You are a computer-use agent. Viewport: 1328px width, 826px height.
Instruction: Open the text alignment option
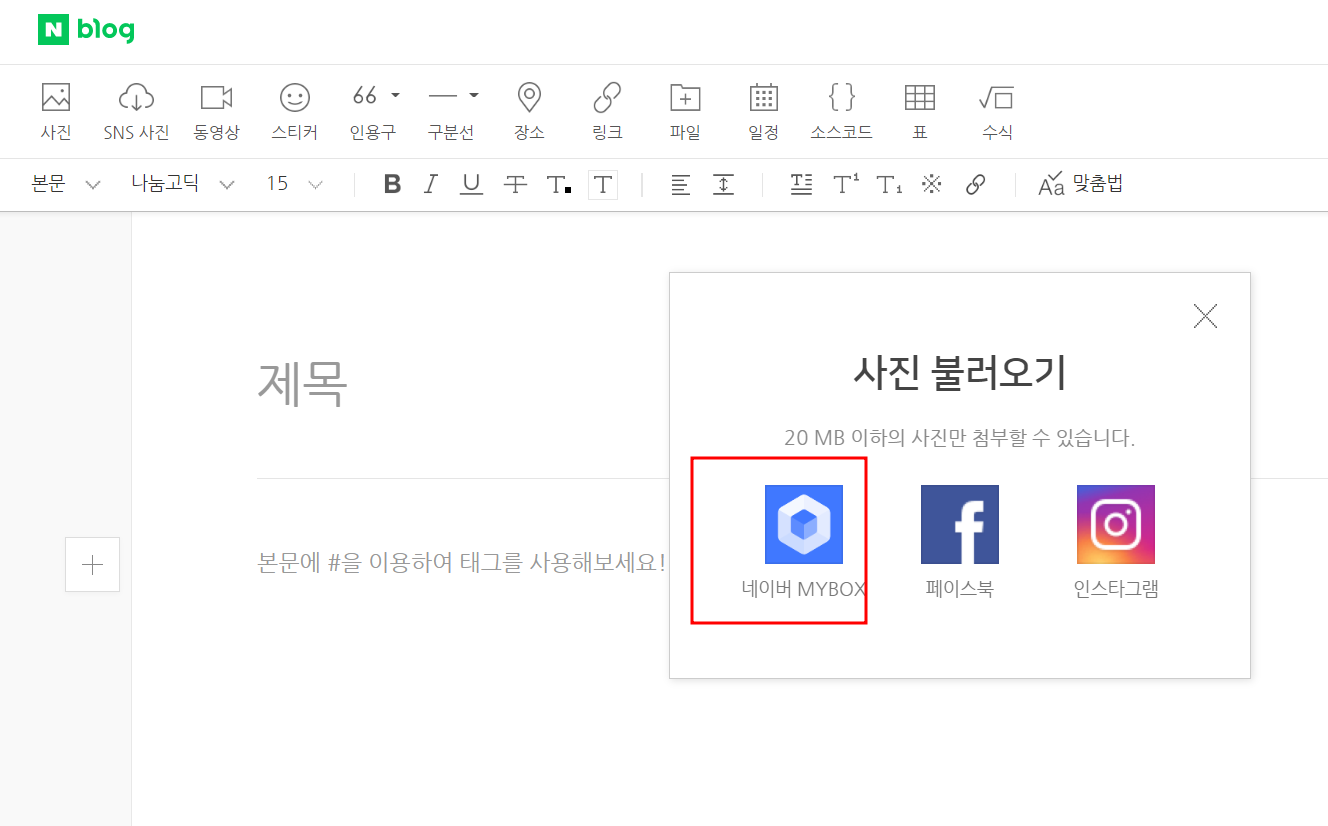(x=681, y=184)
